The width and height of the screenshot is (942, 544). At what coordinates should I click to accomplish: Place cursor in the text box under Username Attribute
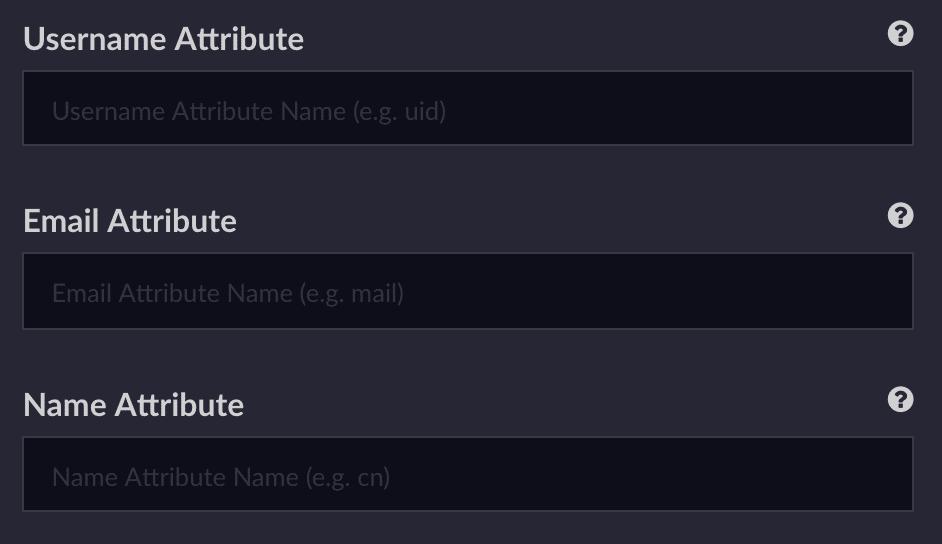468,109
